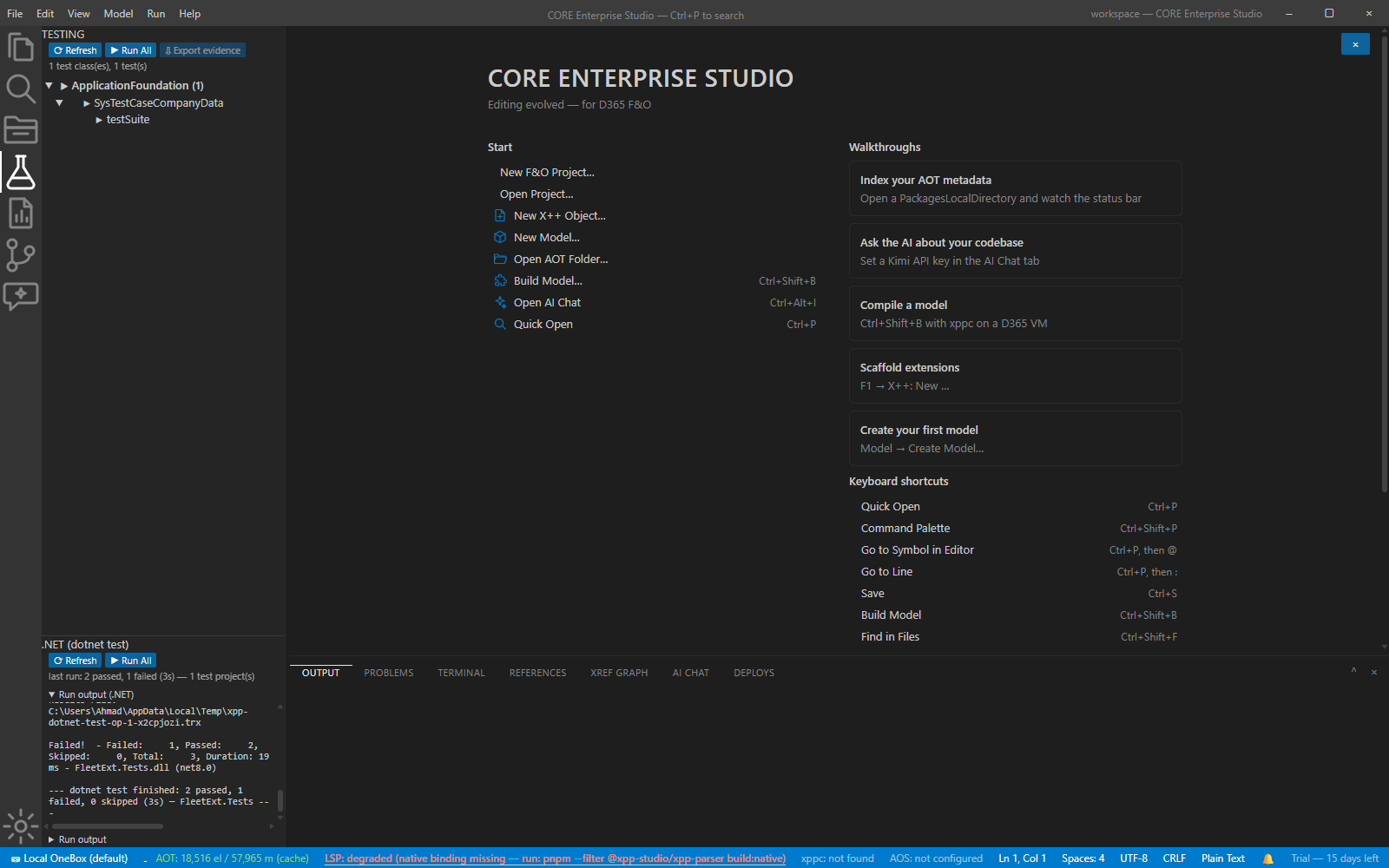This screenshot has height=868, width=1389.
Task: Collapse the ApplicationFoundation tree node
Action: (49, 86)
